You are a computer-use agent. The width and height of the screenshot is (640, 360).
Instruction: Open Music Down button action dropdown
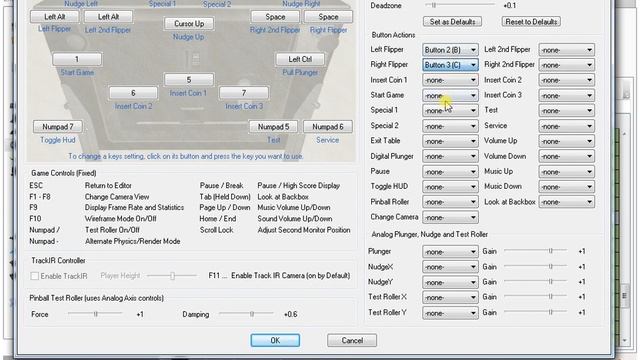click(x=567, y=187)
